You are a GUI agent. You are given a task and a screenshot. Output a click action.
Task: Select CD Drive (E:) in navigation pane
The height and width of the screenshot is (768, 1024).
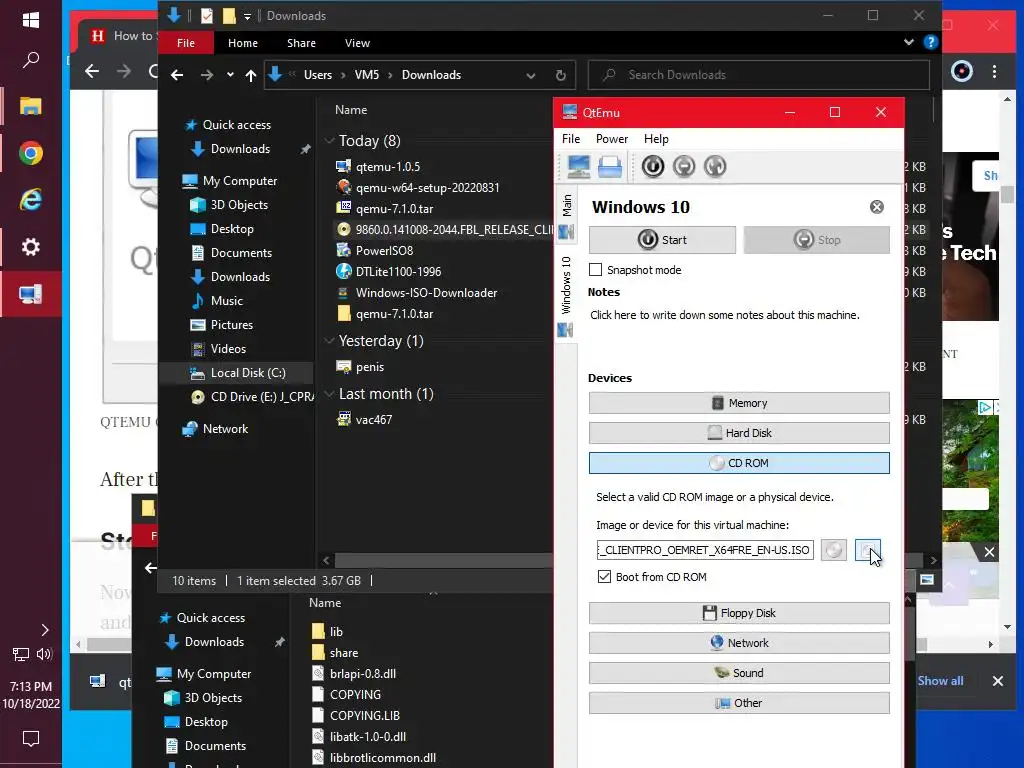coord(253,397)
